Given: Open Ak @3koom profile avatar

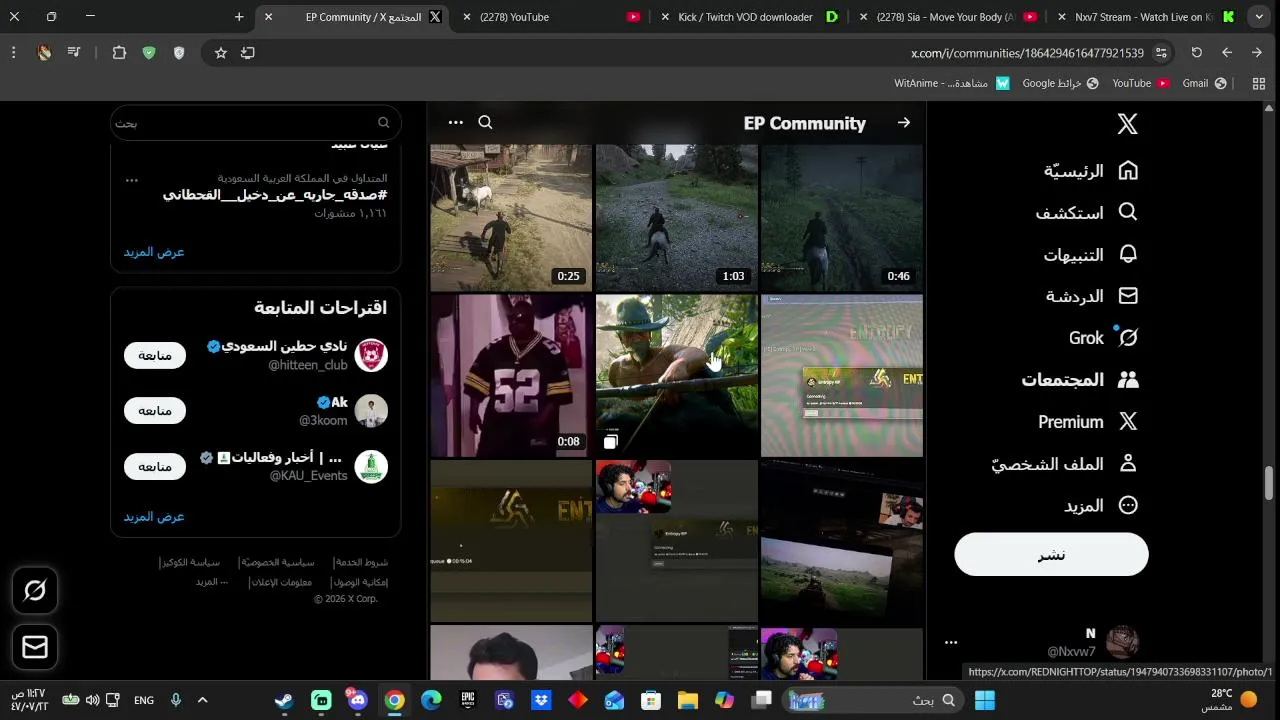Looking at the screenshot, I should (371, 411).
